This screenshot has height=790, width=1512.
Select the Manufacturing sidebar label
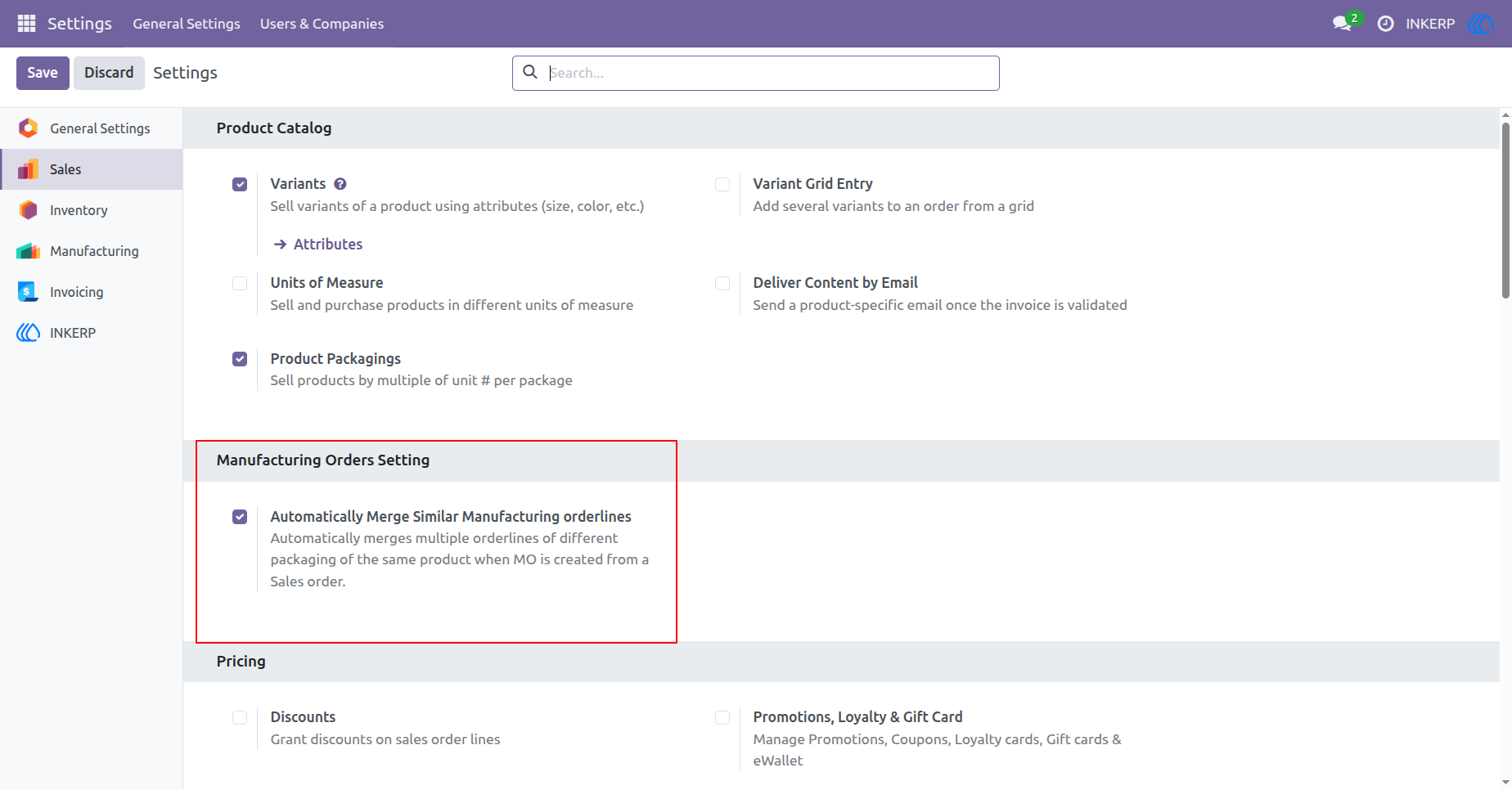tap(94, 251)
